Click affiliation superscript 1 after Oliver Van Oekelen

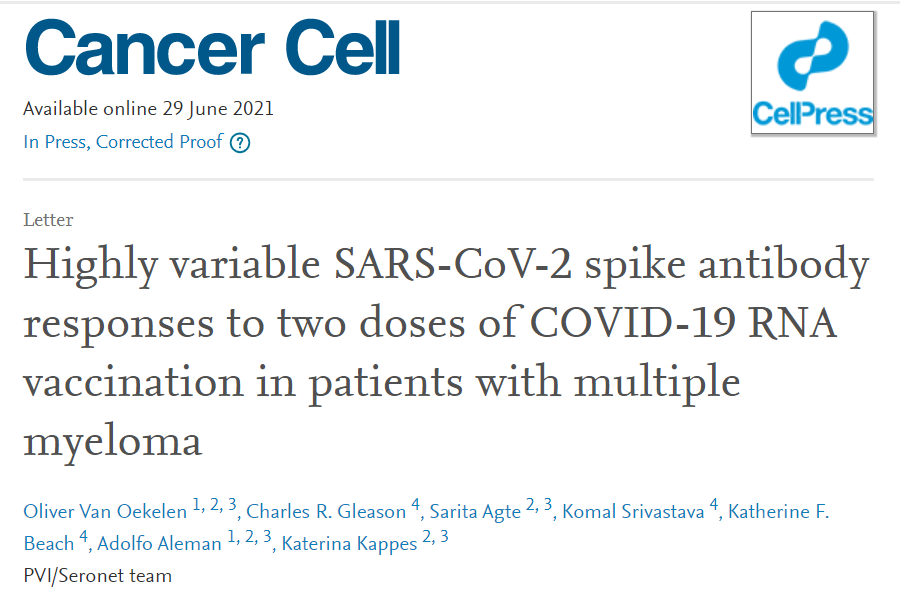(x=197, y=506)
